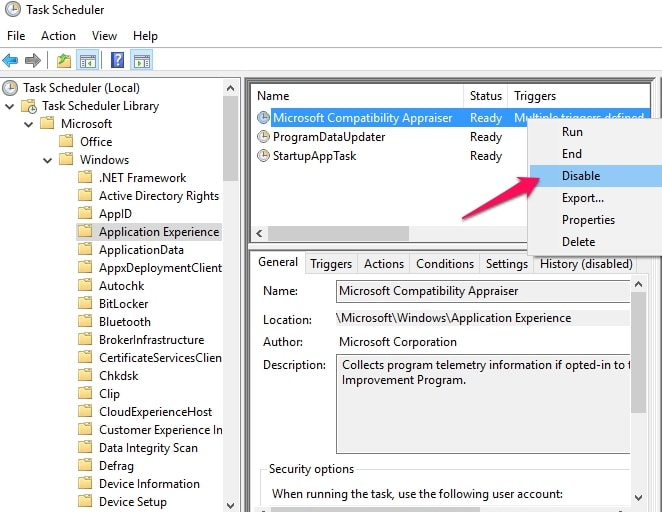
Task: Click the StartupAppTask task clock icon
Action: (x=263, y=156)
